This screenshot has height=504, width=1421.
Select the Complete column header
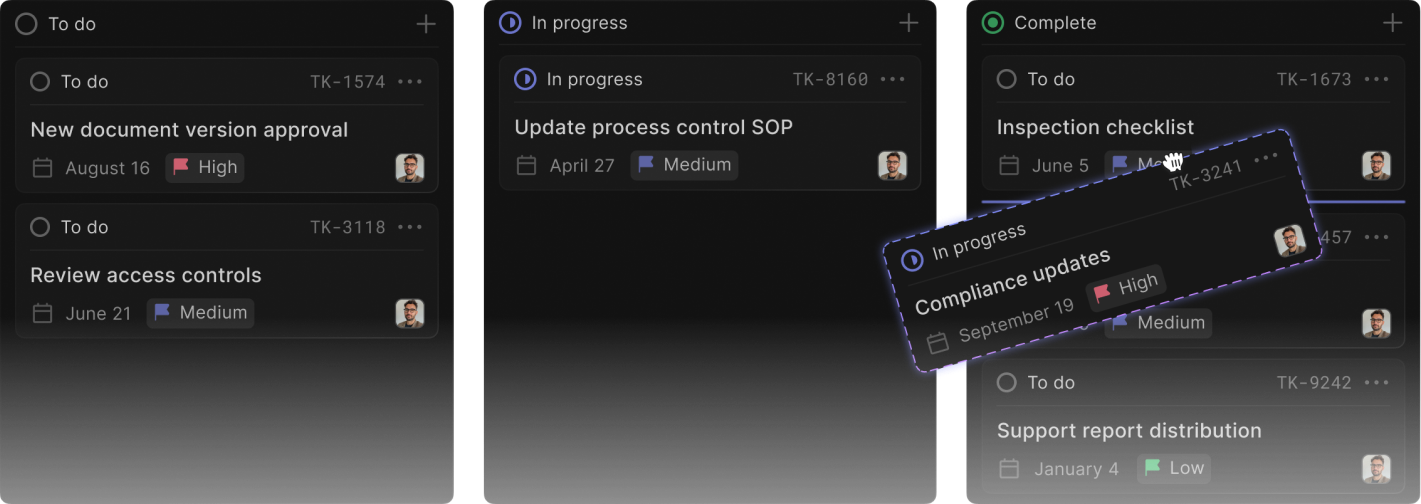coord(1054,23)
